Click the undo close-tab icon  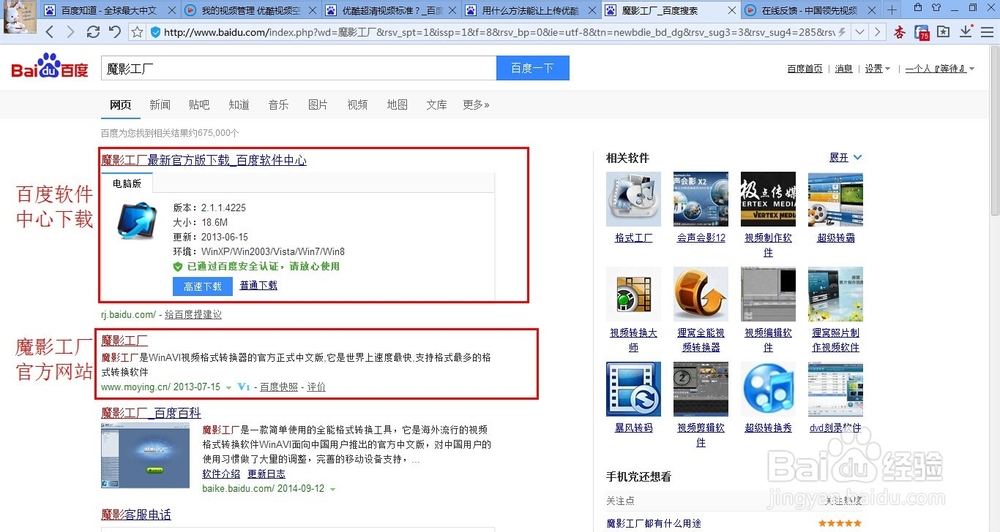[115, 32]
